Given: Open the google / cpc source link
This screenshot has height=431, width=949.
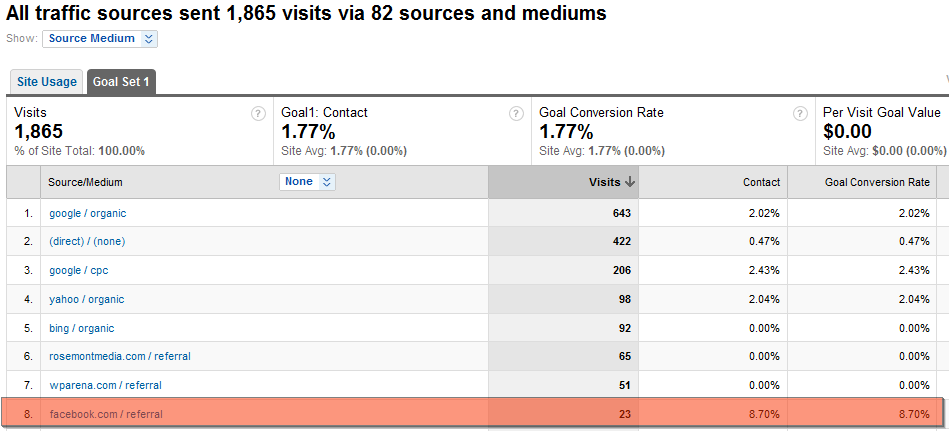Looking at the screenshot, I should click(79, 270).
